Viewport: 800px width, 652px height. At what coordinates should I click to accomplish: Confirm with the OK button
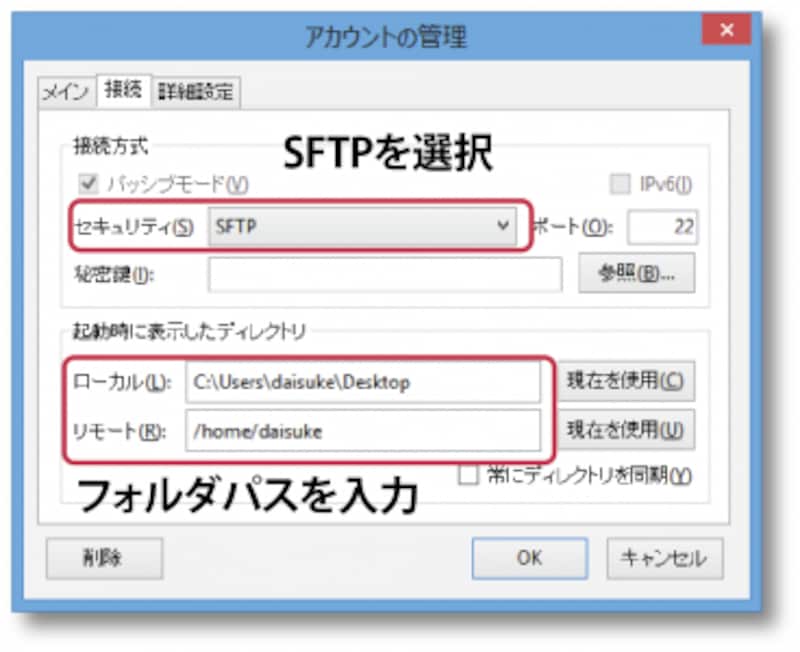530,558
